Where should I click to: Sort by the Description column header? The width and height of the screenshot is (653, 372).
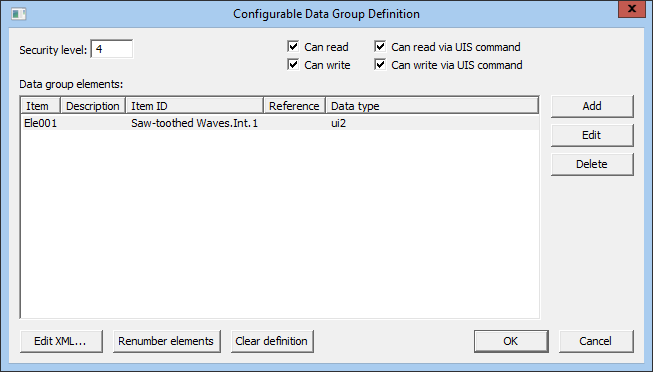coord(93,106)
